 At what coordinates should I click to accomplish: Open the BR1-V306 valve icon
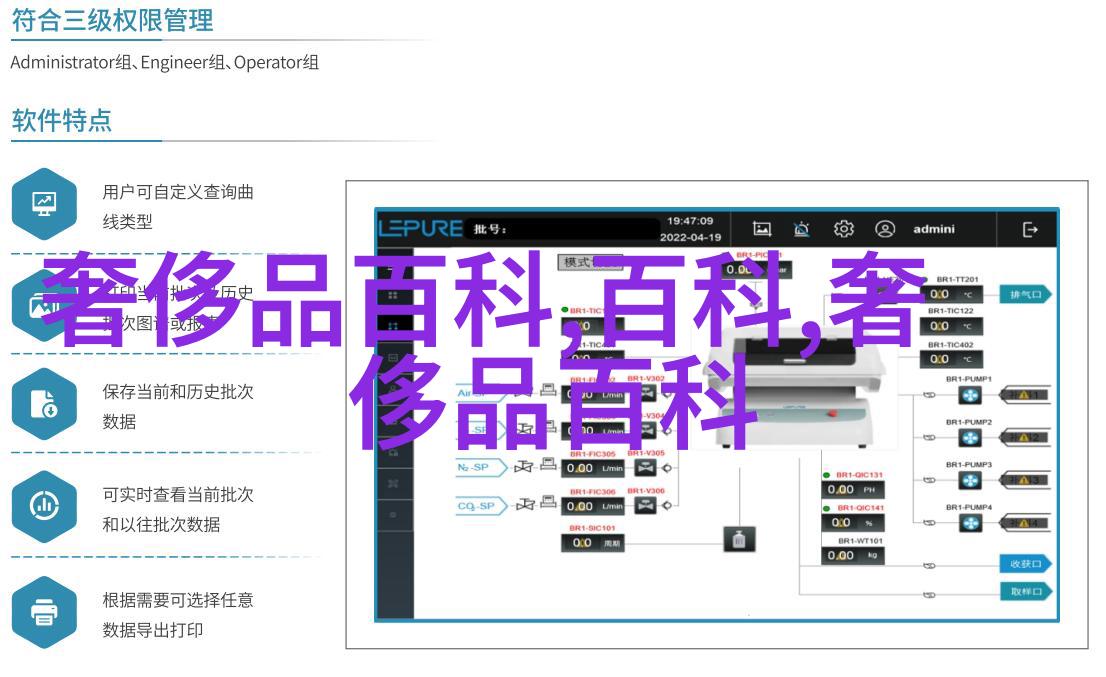tap(646, 505)
